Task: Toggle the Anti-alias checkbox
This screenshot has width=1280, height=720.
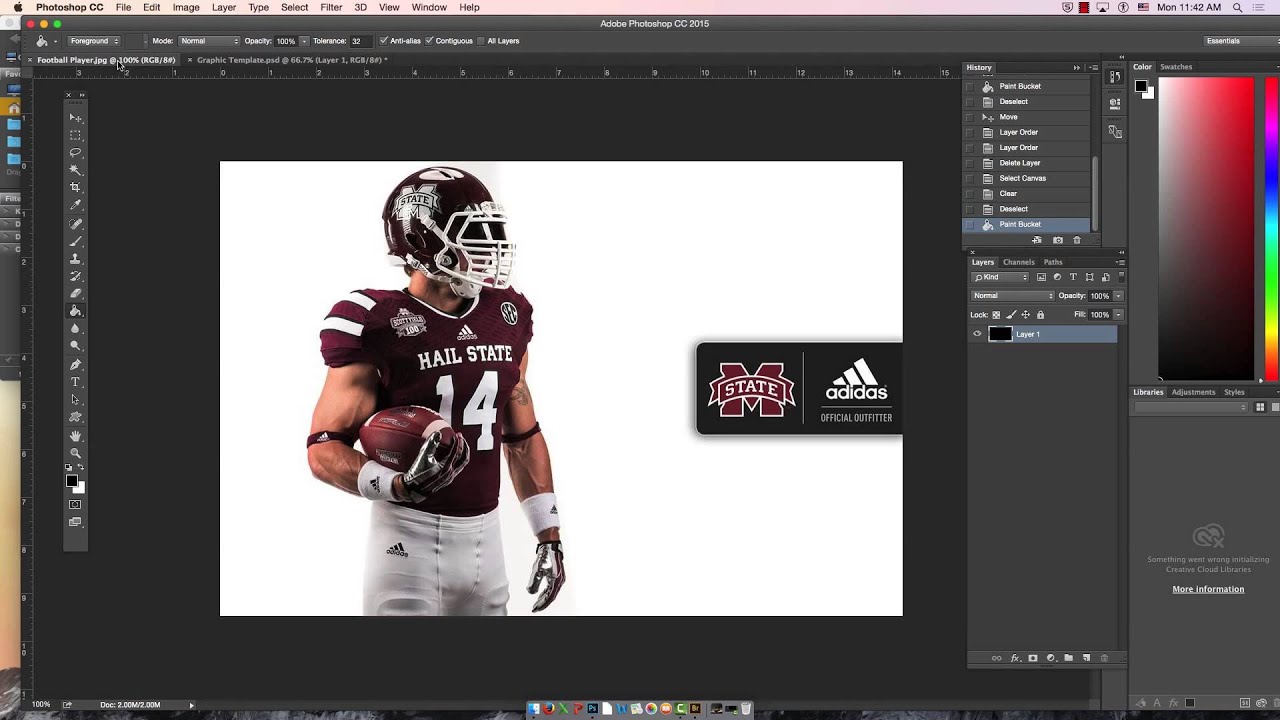Action: [x=384, y=41]
